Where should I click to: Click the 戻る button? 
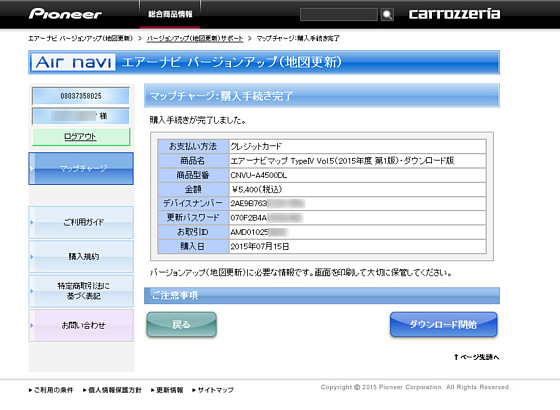coord(181,324)
